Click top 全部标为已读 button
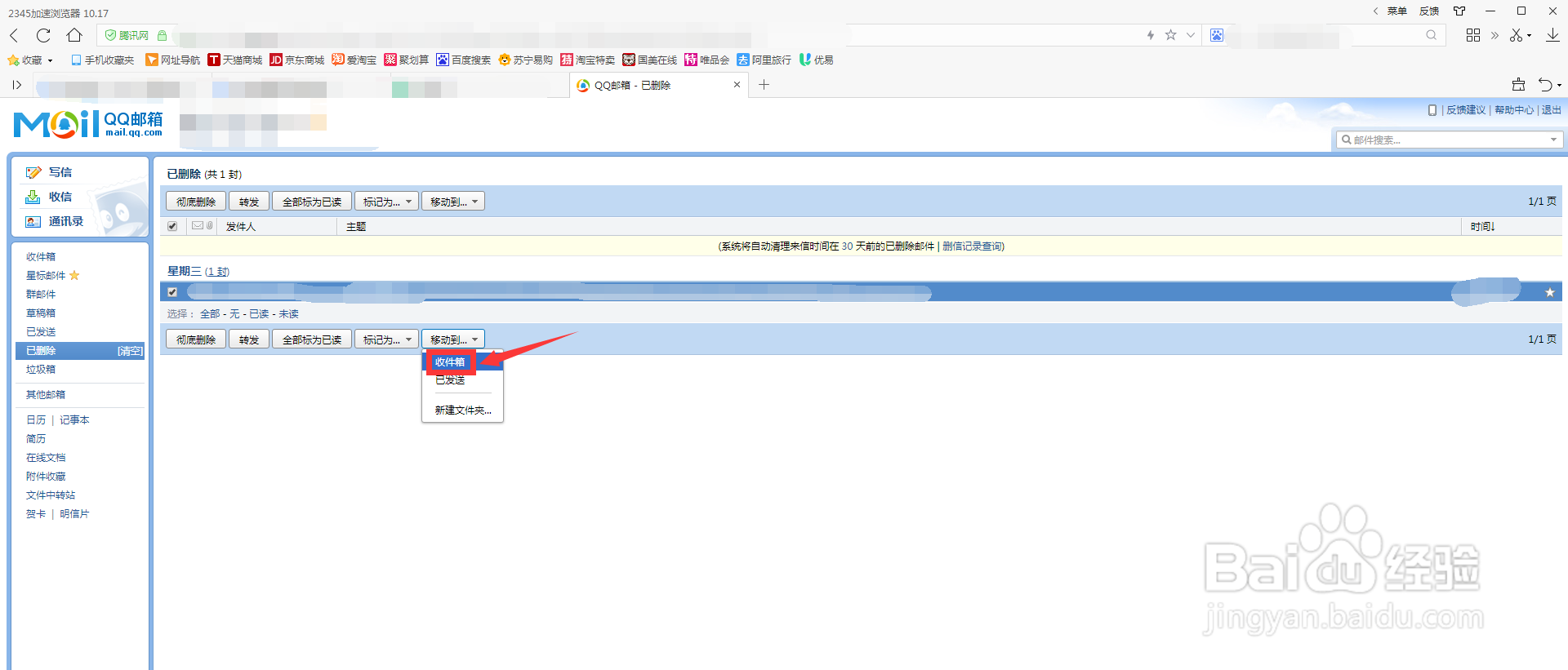Screen dimensions: 1568x670 (312, 202)
